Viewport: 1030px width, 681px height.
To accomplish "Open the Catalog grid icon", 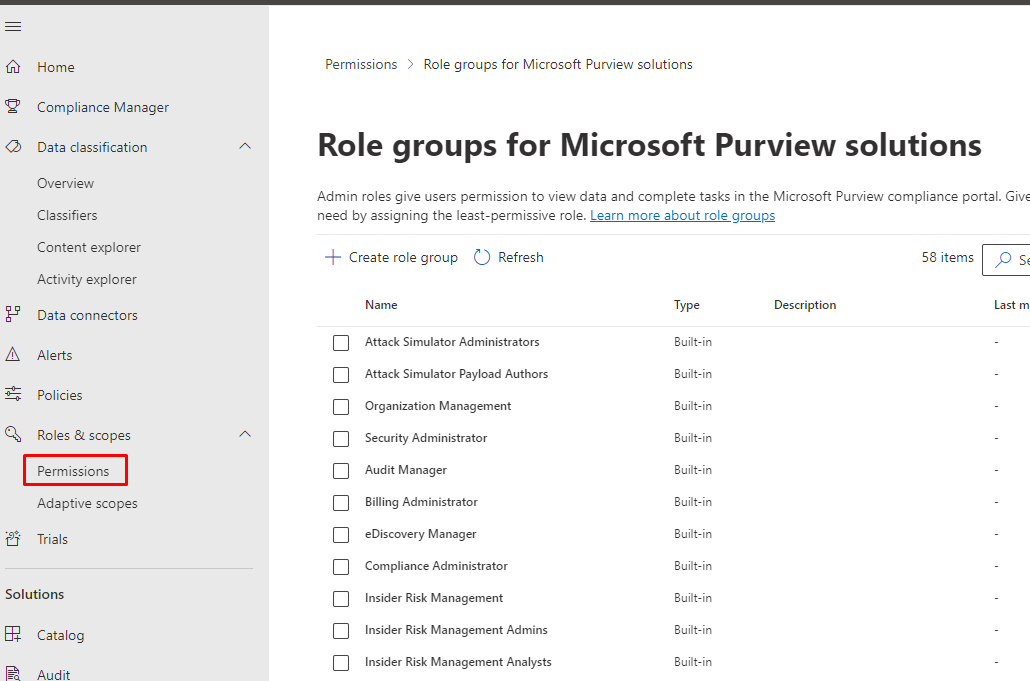I will (x=13, y=635).
